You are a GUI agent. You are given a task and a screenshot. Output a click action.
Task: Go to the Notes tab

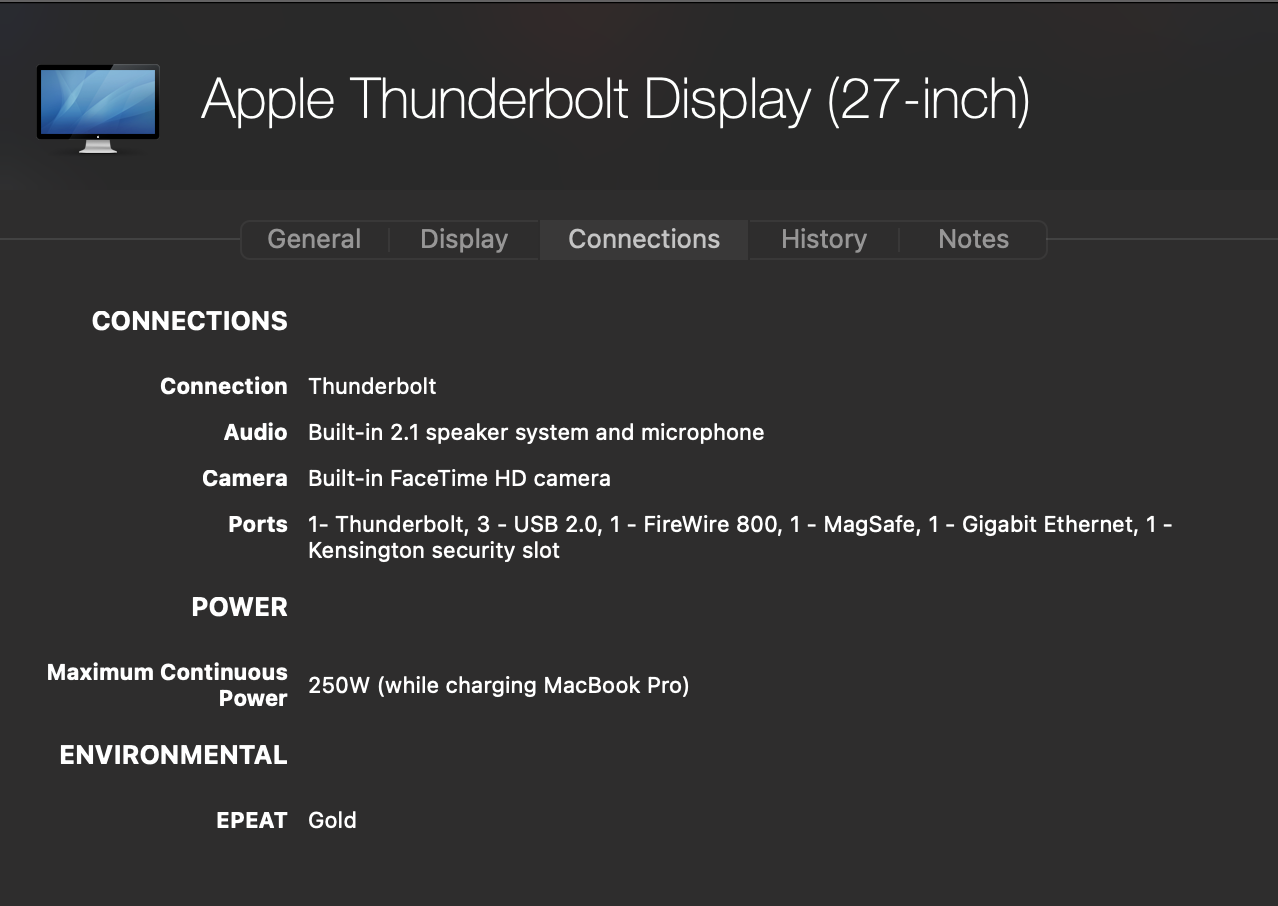973,240
